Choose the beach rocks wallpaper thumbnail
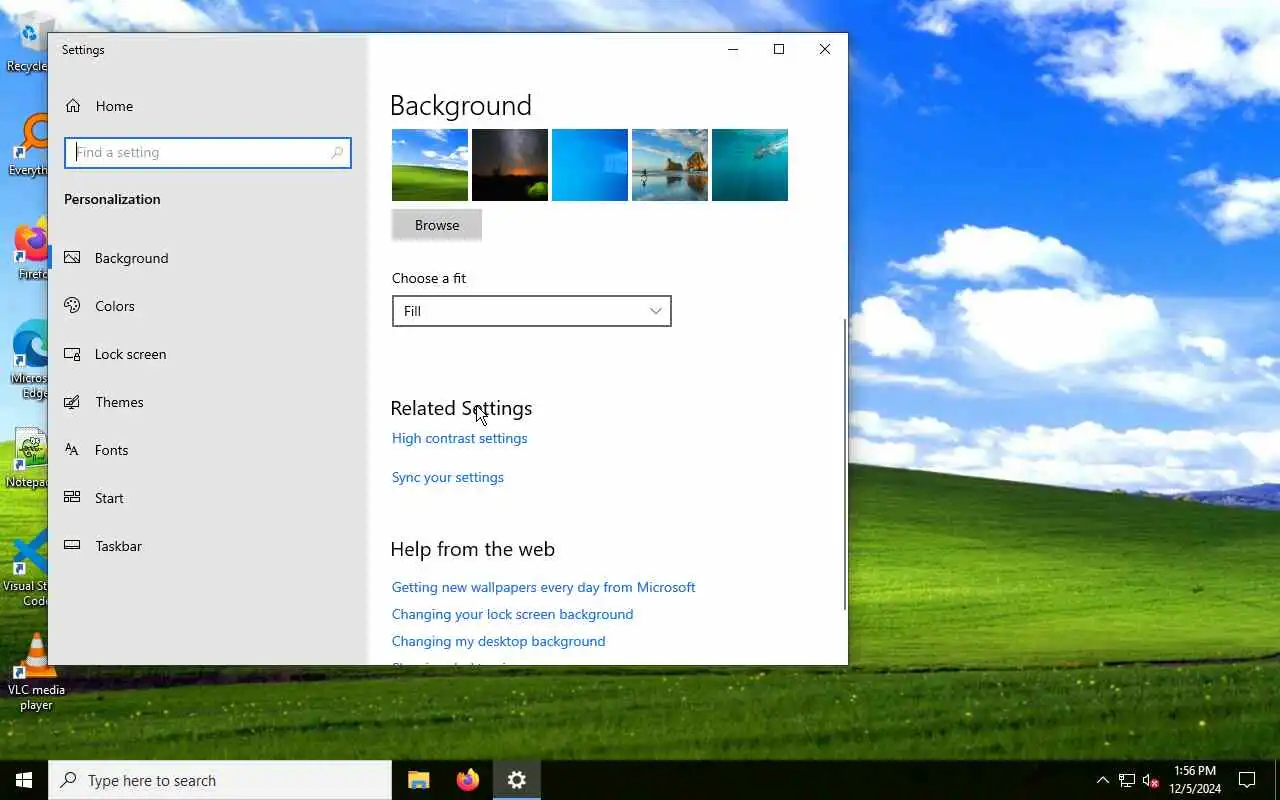 pyautogui.click(x=670, y=165)
